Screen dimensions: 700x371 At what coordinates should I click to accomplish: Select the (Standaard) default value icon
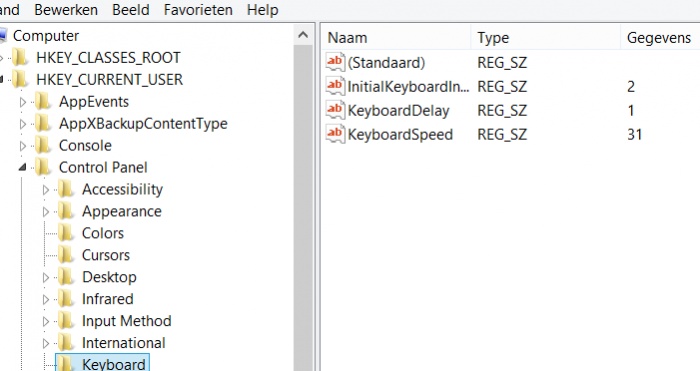(x=335, y=62)
